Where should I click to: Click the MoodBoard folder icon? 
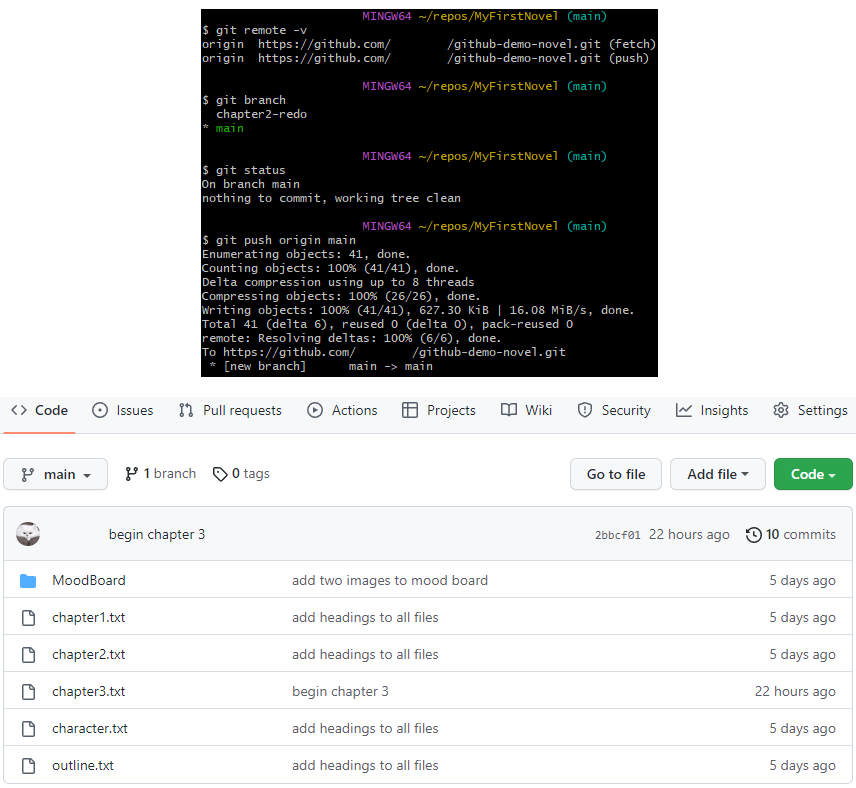click(28, 580)
